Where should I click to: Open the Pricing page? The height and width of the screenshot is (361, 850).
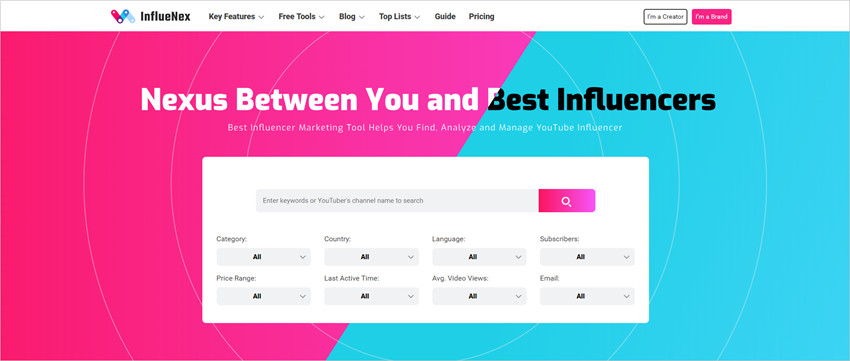click(x=481, y=17)
